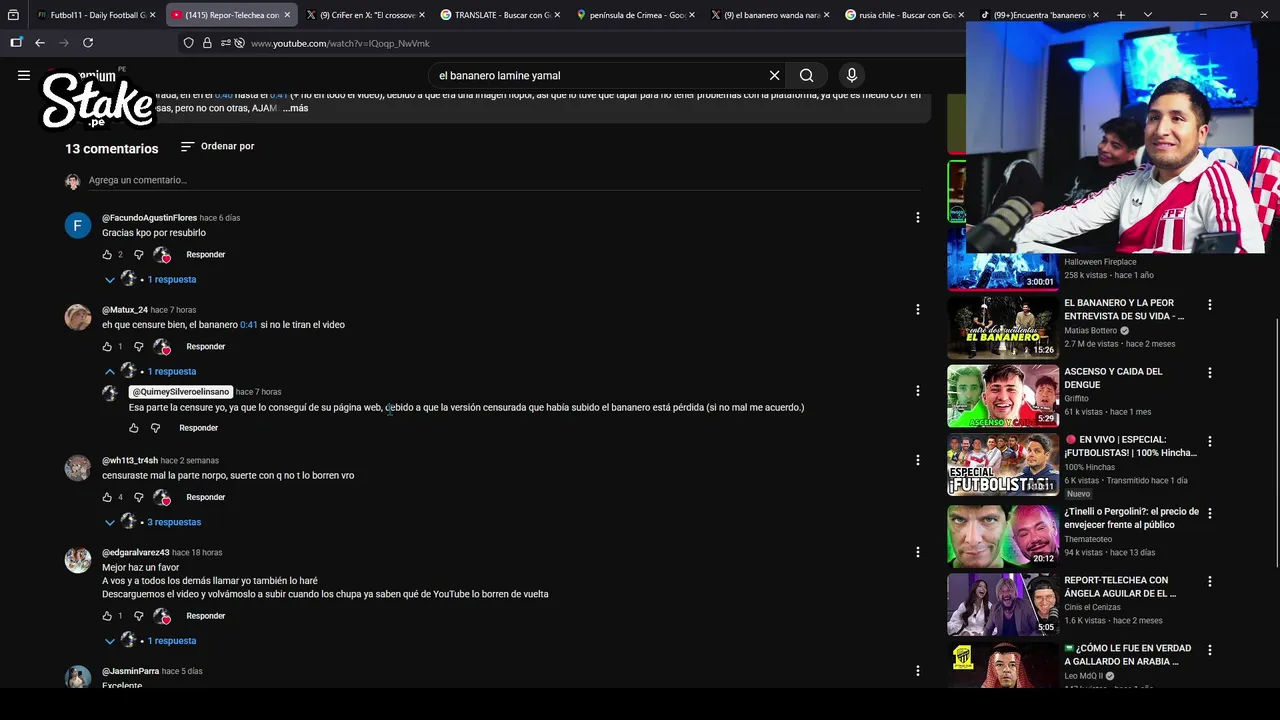Image resolution: width=1280 pixels, height=720 pixels.
Task: Open options menu for @edgaralvarez43 comment
Action: 917,552
